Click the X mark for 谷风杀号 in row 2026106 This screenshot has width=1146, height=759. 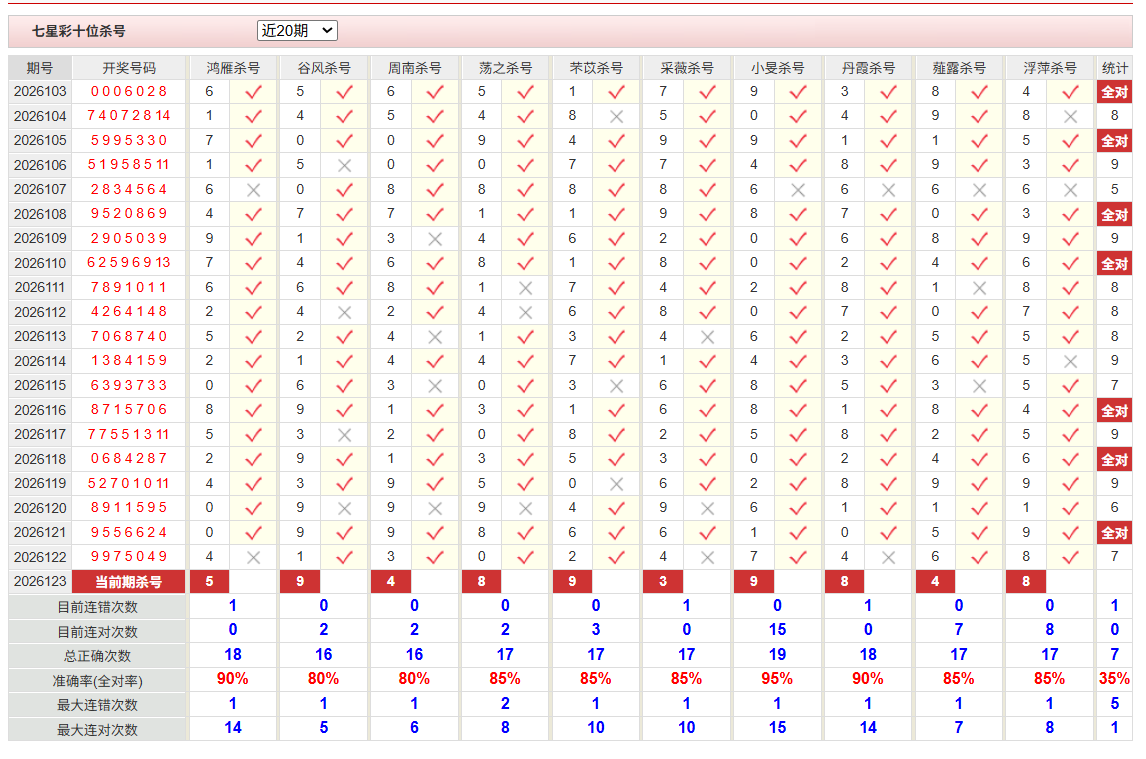click(x=344, y=165)
